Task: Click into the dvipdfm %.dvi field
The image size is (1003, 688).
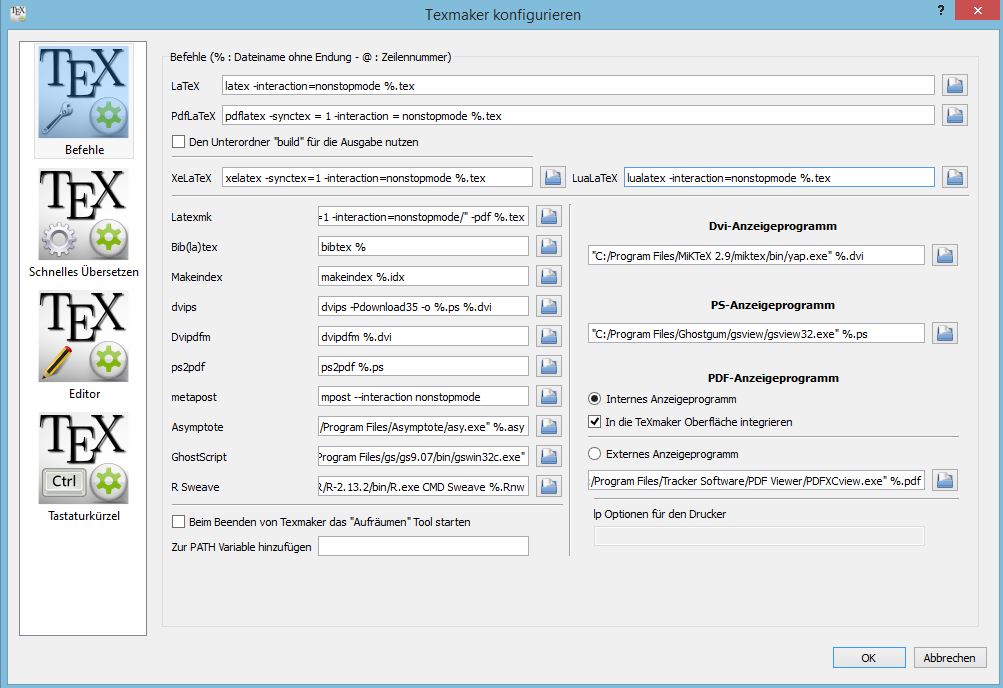Action: (423, 337)
